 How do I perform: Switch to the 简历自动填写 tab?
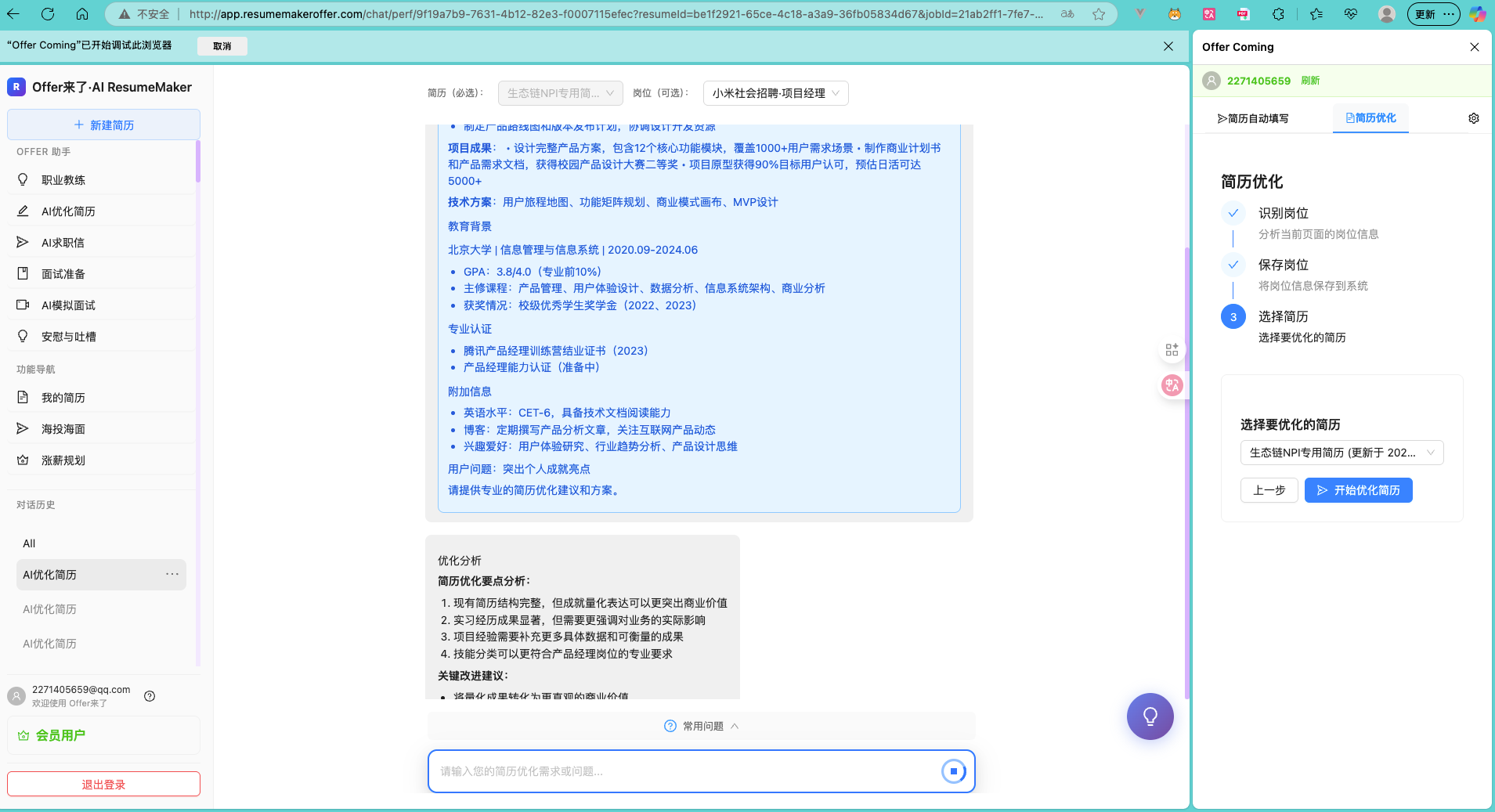[1253, 118]
